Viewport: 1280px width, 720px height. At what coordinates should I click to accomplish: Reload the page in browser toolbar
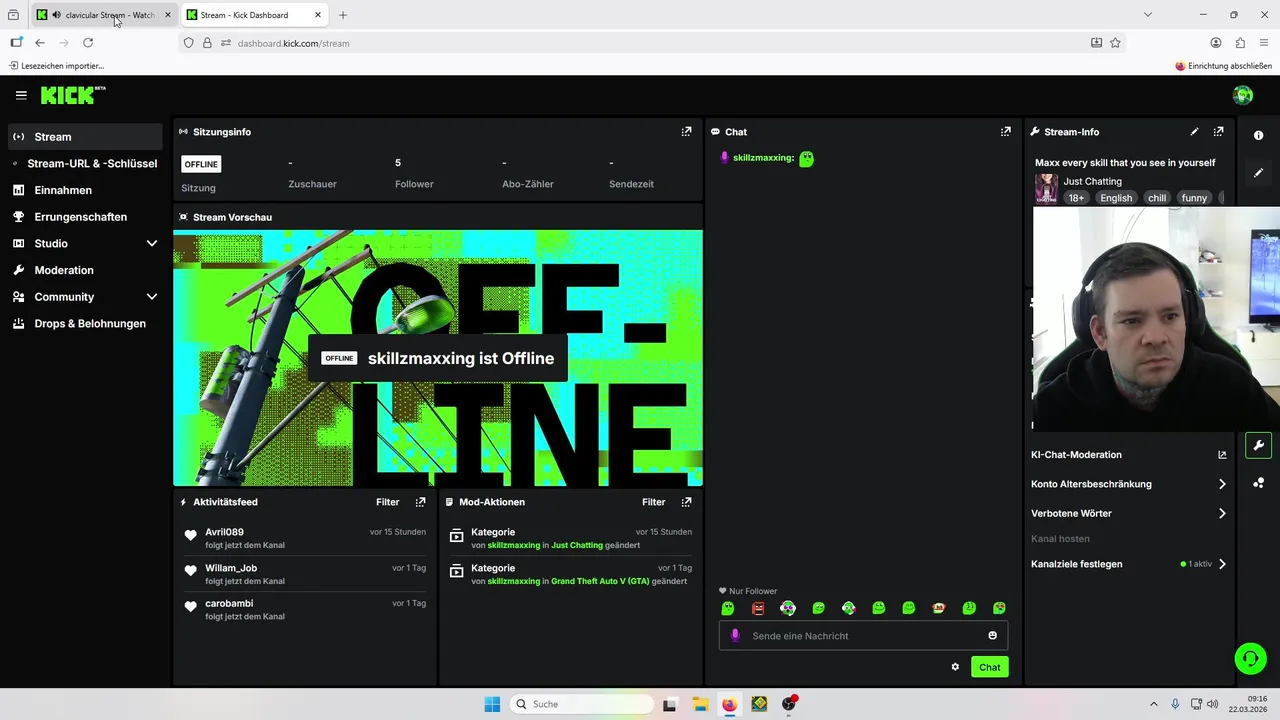coord(88,43)
